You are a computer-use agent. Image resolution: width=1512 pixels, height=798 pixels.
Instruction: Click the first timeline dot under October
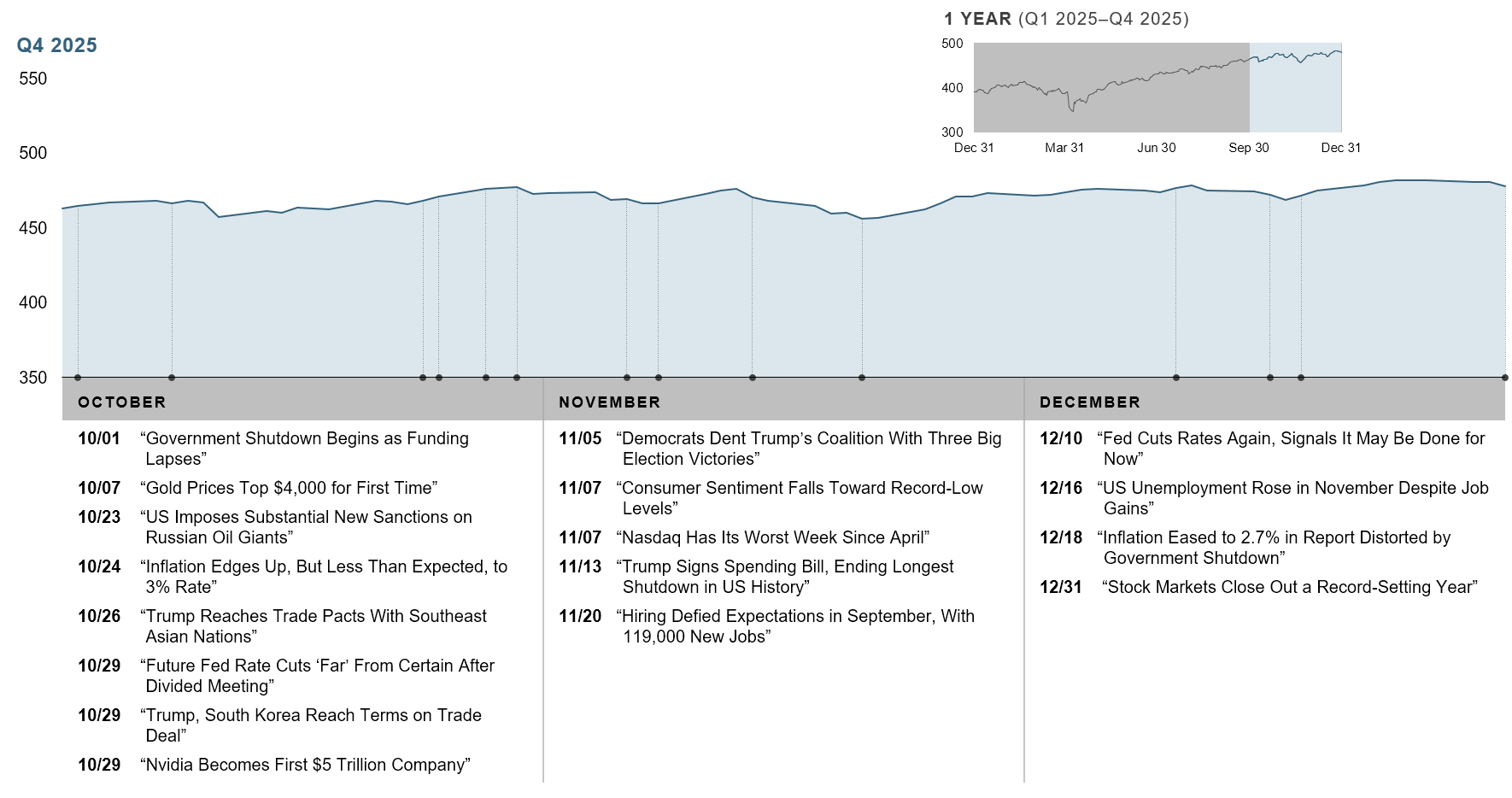pyautogui.click(x=78, y=378)
